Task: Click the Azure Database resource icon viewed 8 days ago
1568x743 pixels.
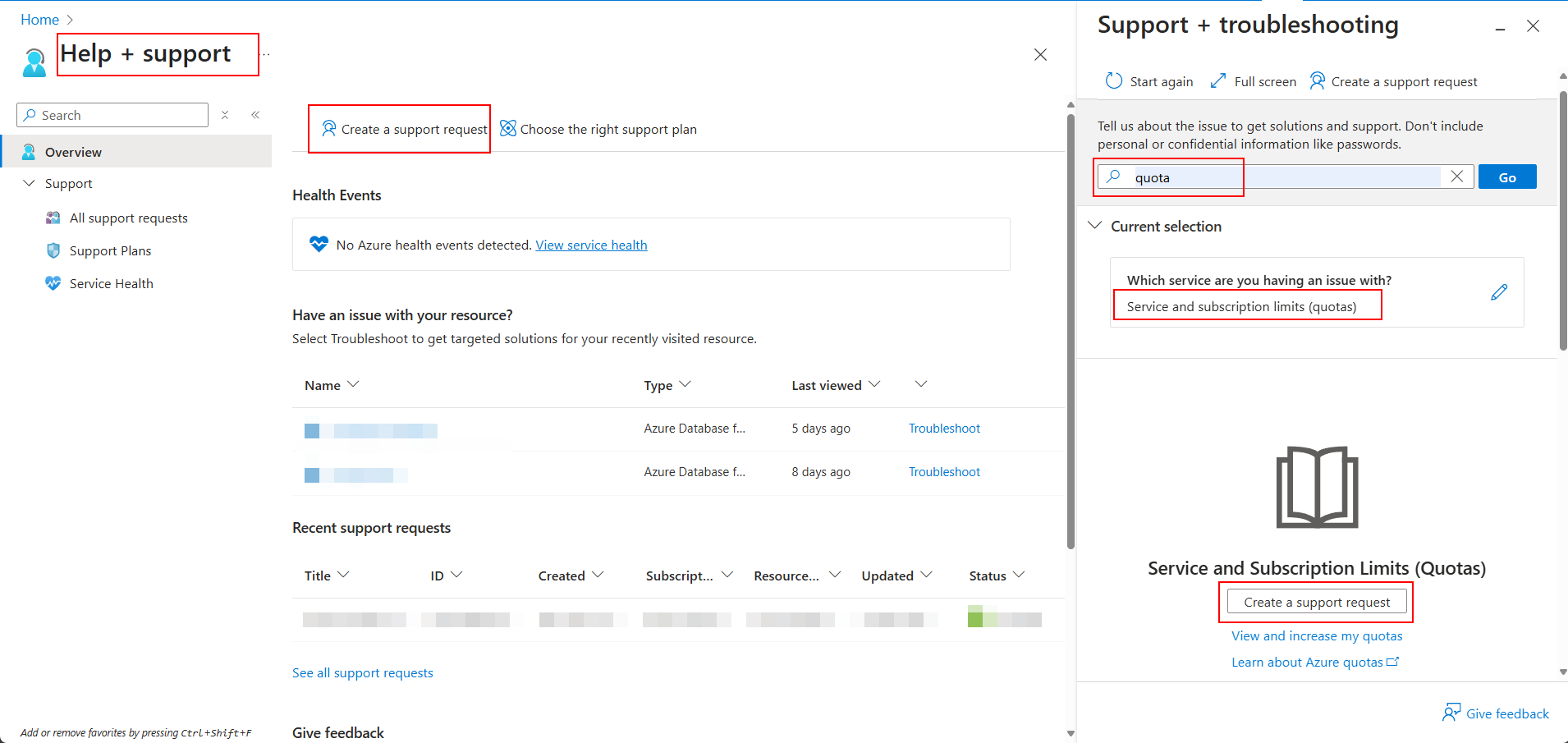Action: point(312,475)
